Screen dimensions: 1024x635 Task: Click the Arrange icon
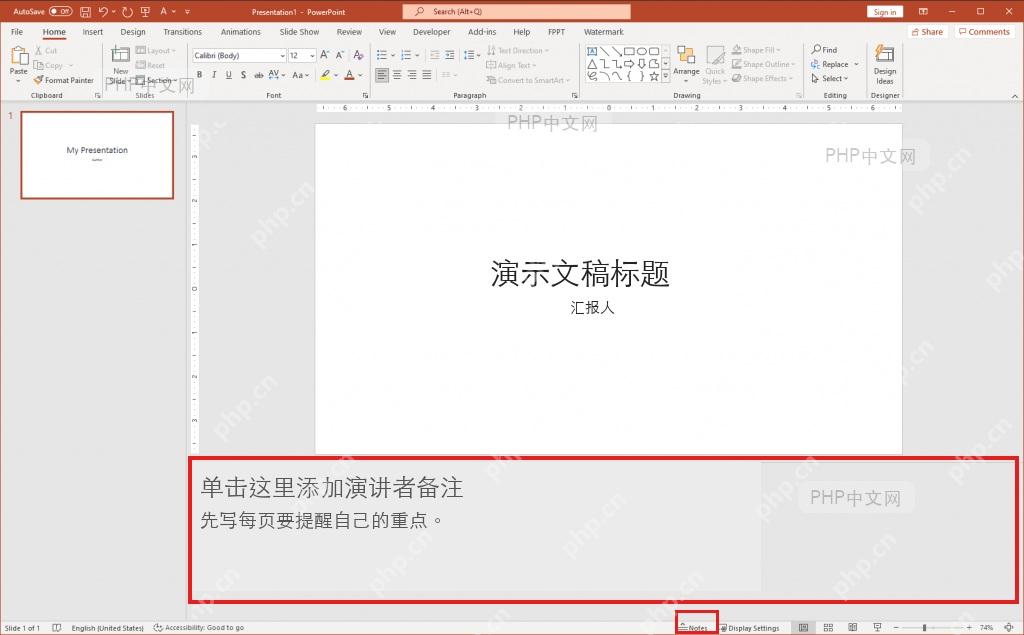(686, 56)
